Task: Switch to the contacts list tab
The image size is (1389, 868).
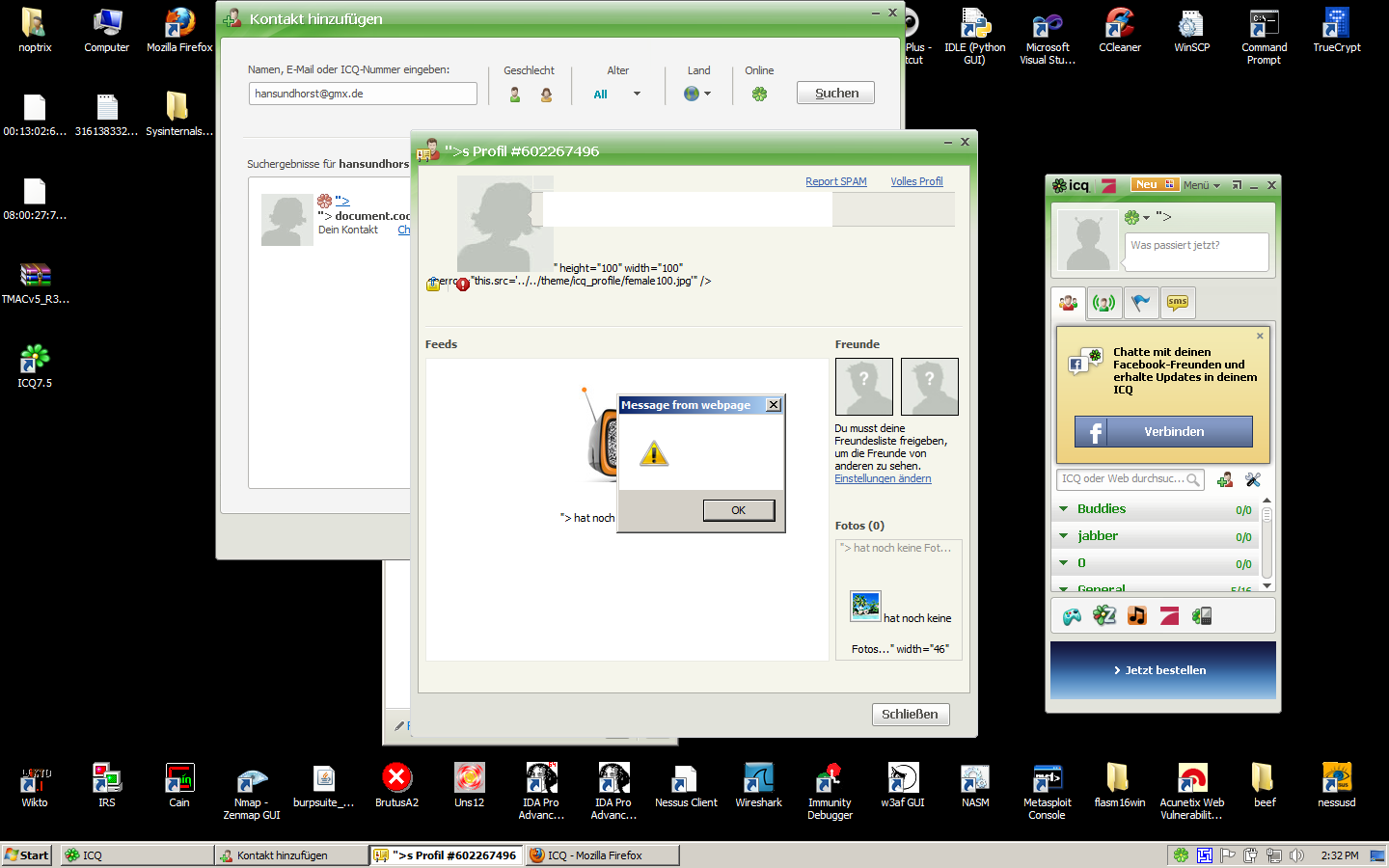Action: [1069, 303]
